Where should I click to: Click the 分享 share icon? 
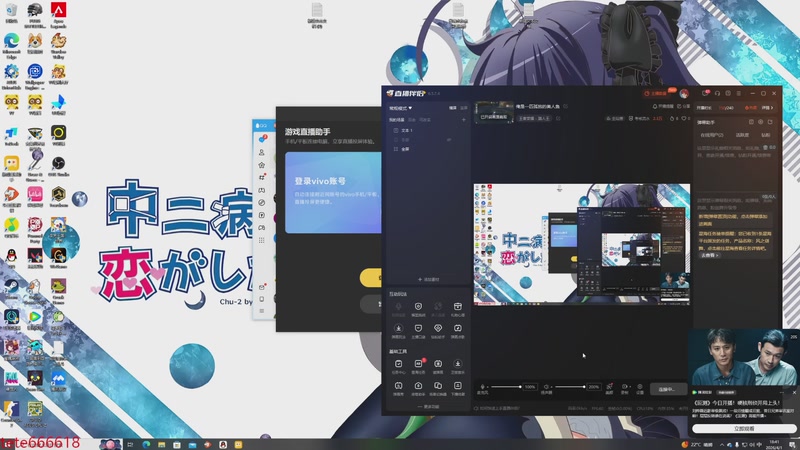(x=682, y=107)
